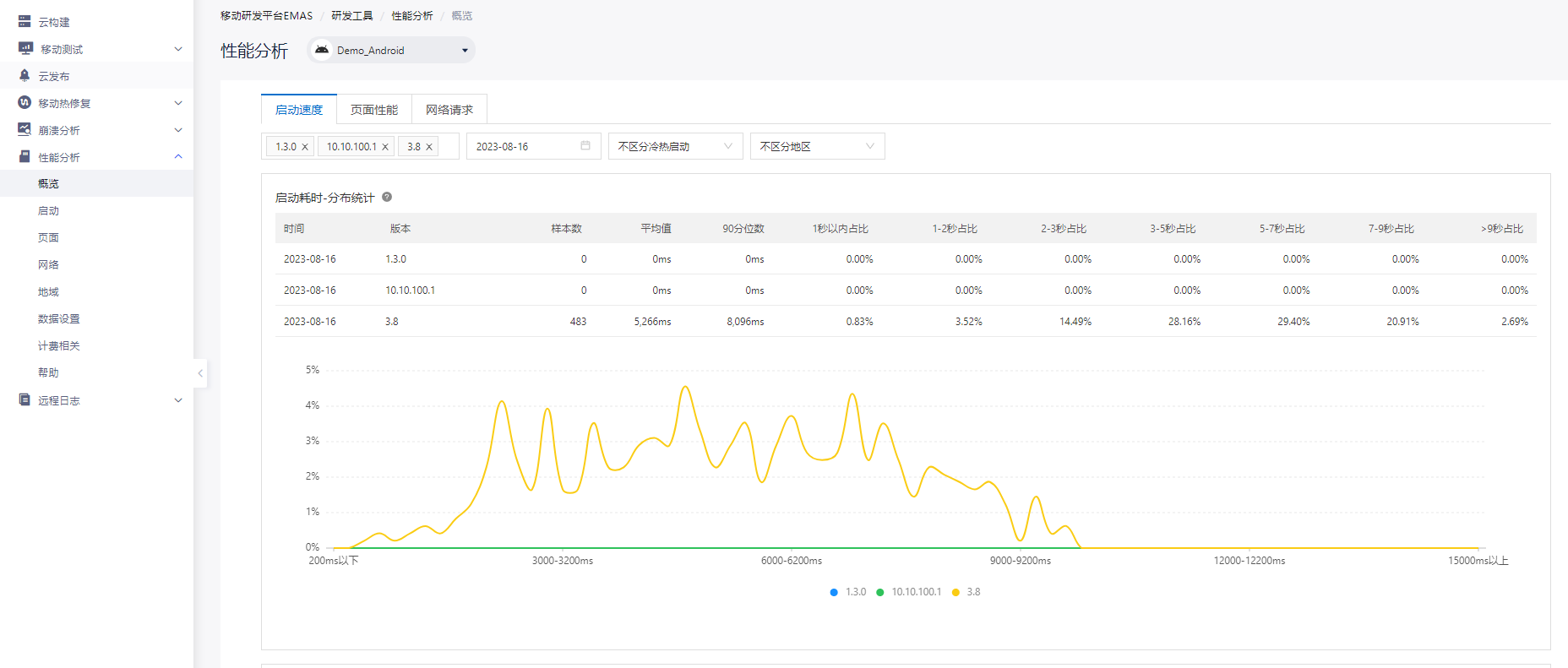Screen dimensions: 1568x668
Task: Expand the 崩溃分析 menu chevron
Action: (x=178, y=130)
